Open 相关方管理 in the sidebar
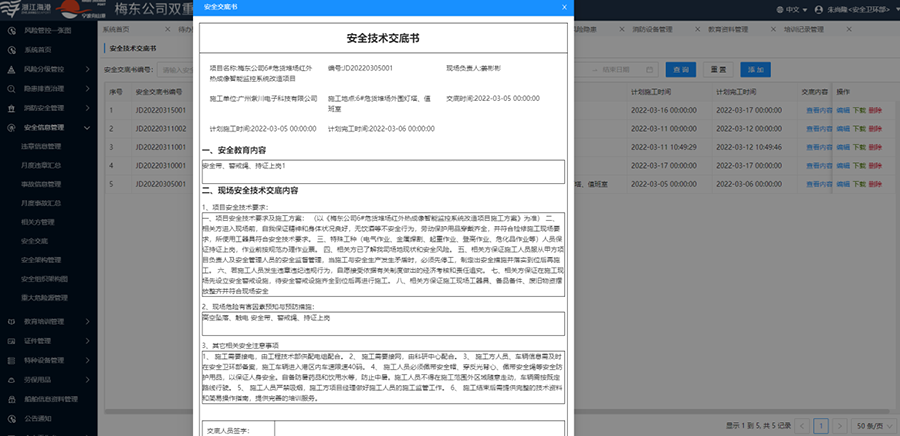 tap(37, 222)
